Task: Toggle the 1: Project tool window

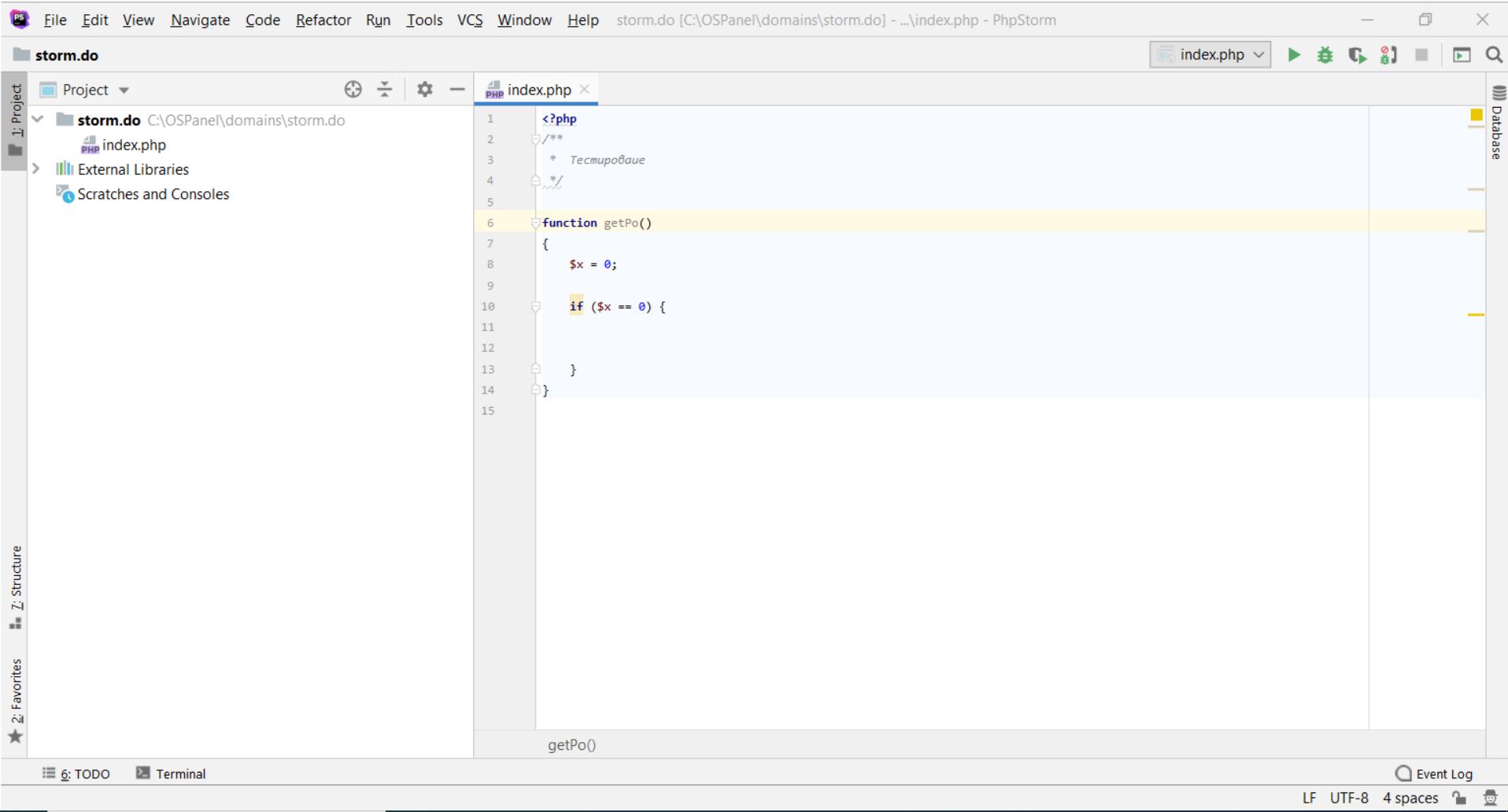Action: click(15, 120)
